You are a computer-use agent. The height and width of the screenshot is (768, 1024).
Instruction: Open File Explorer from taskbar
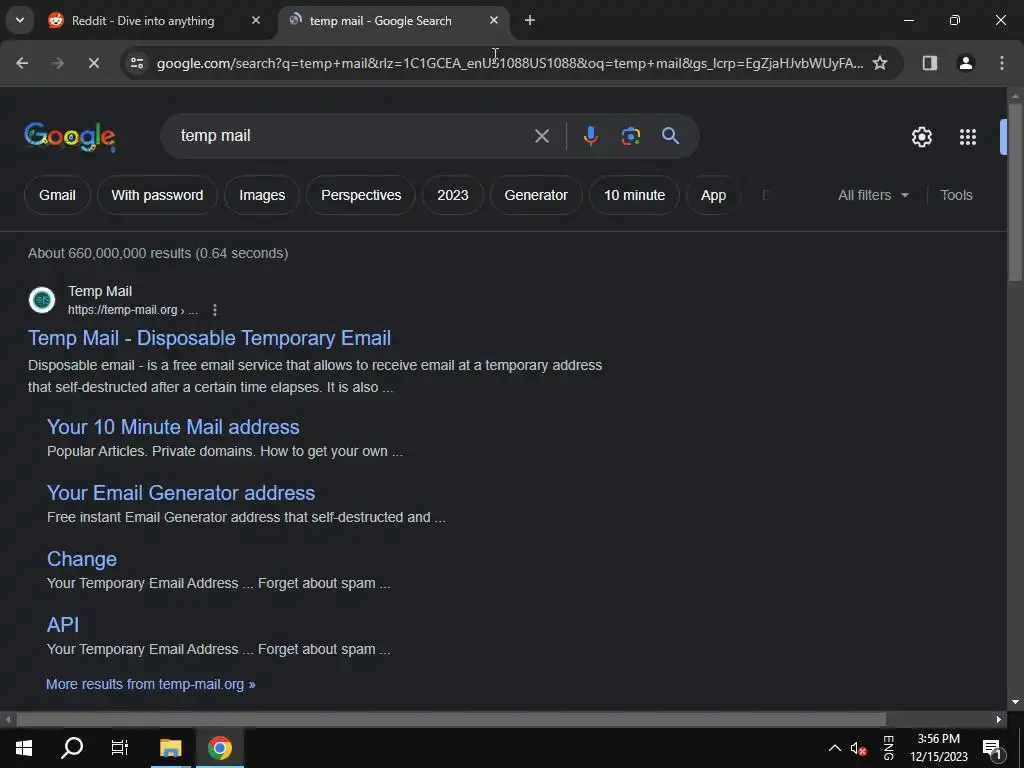coord(170,748)
